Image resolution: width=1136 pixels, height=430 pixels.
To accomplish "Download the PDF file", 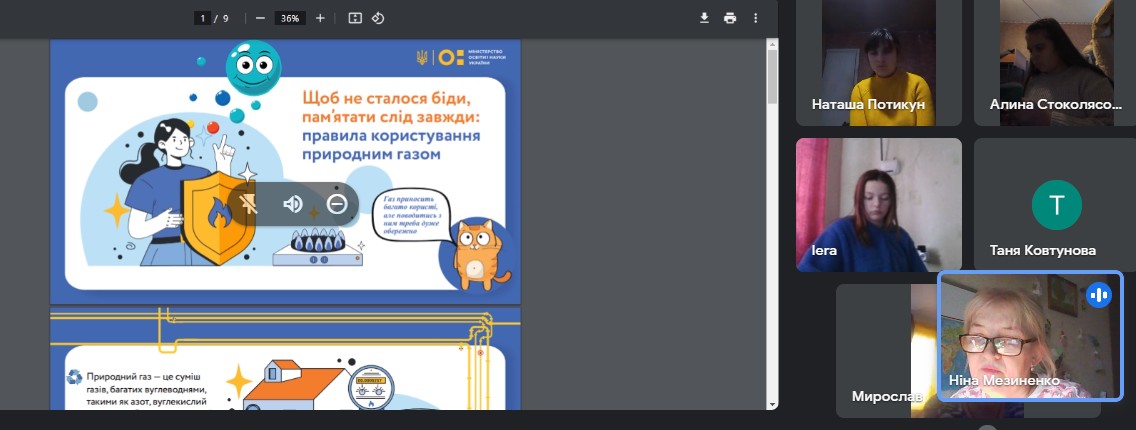I will point(704,18).
